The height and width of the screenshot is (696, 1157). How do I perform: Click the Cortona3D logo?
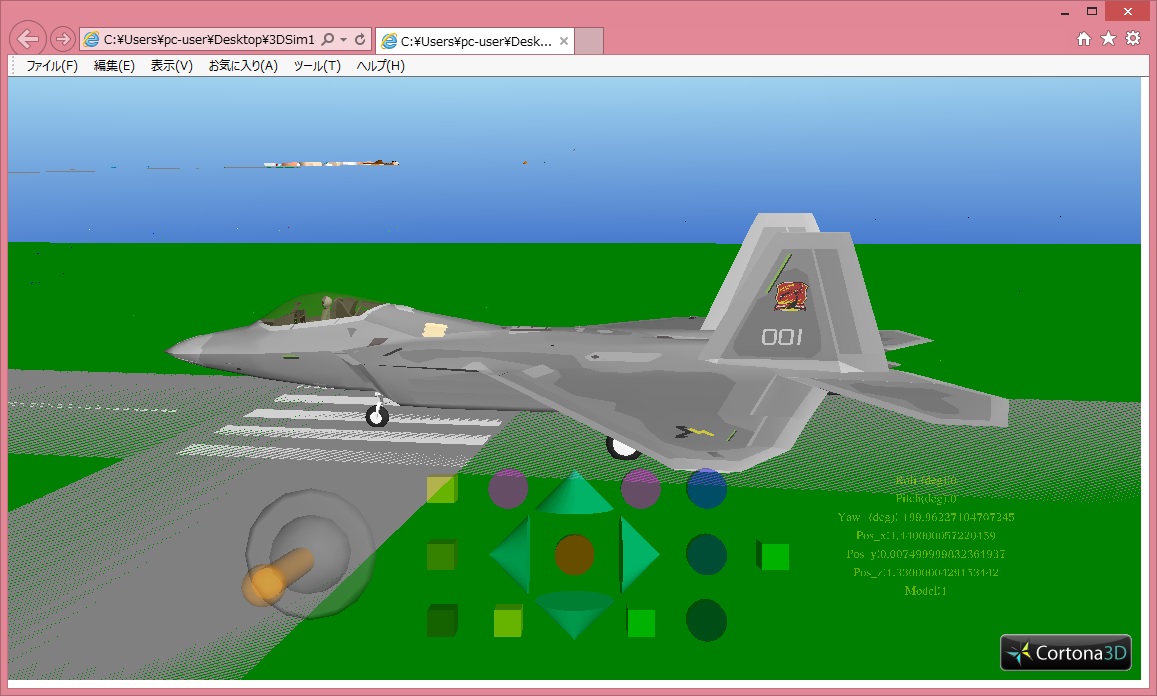(1066, 653)
